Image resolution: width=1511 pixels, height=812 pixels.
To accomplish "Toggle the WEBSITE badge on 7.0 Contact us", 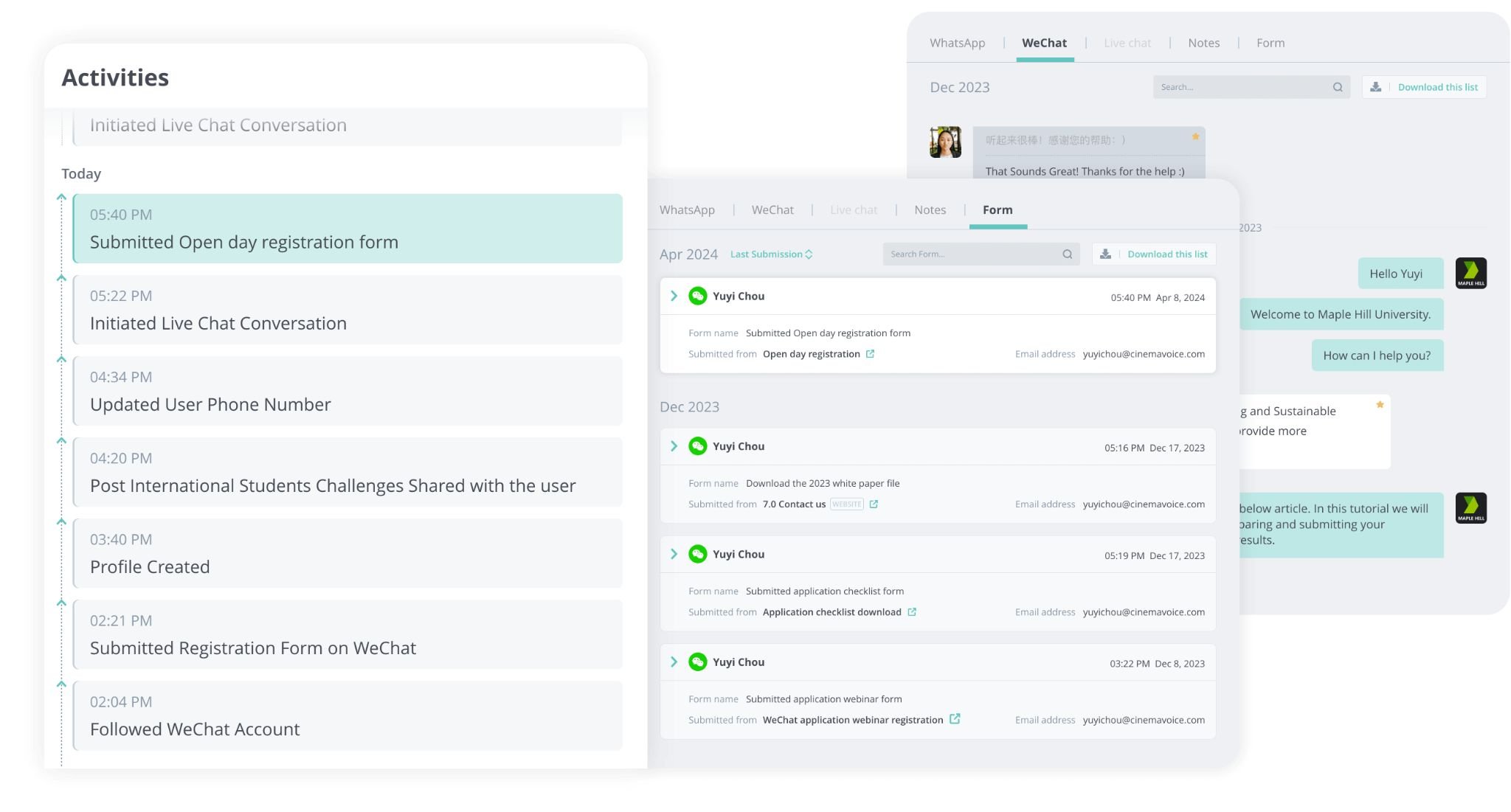I will tap(846, 504).
